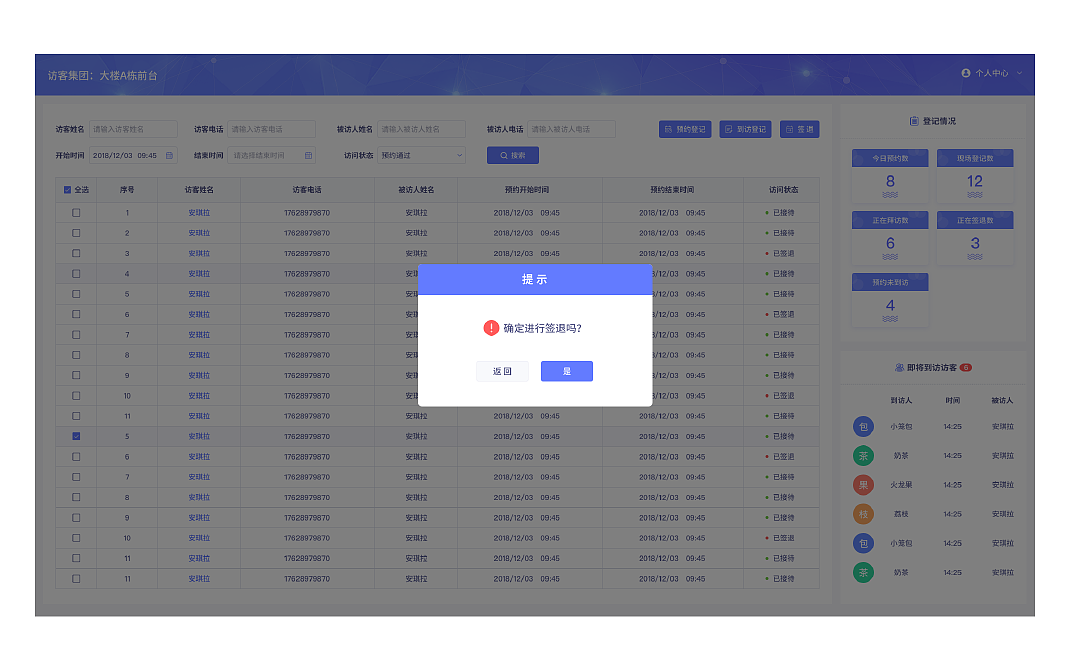Toggle the 全选 select-all checkbox
The image size is (1070, 670).
pos(68,190)
